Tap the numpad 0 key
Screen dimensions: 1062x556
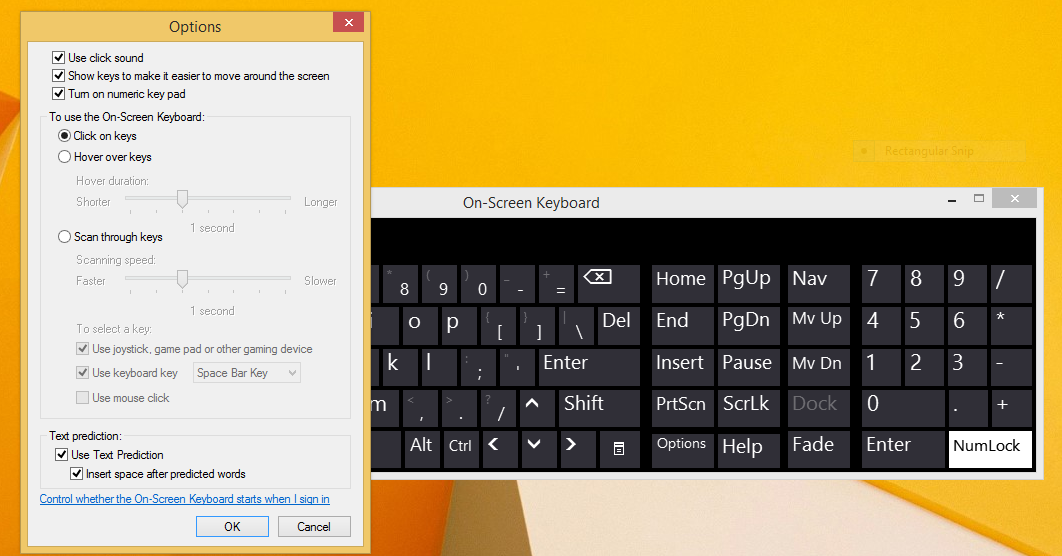(x=903, y=408)
